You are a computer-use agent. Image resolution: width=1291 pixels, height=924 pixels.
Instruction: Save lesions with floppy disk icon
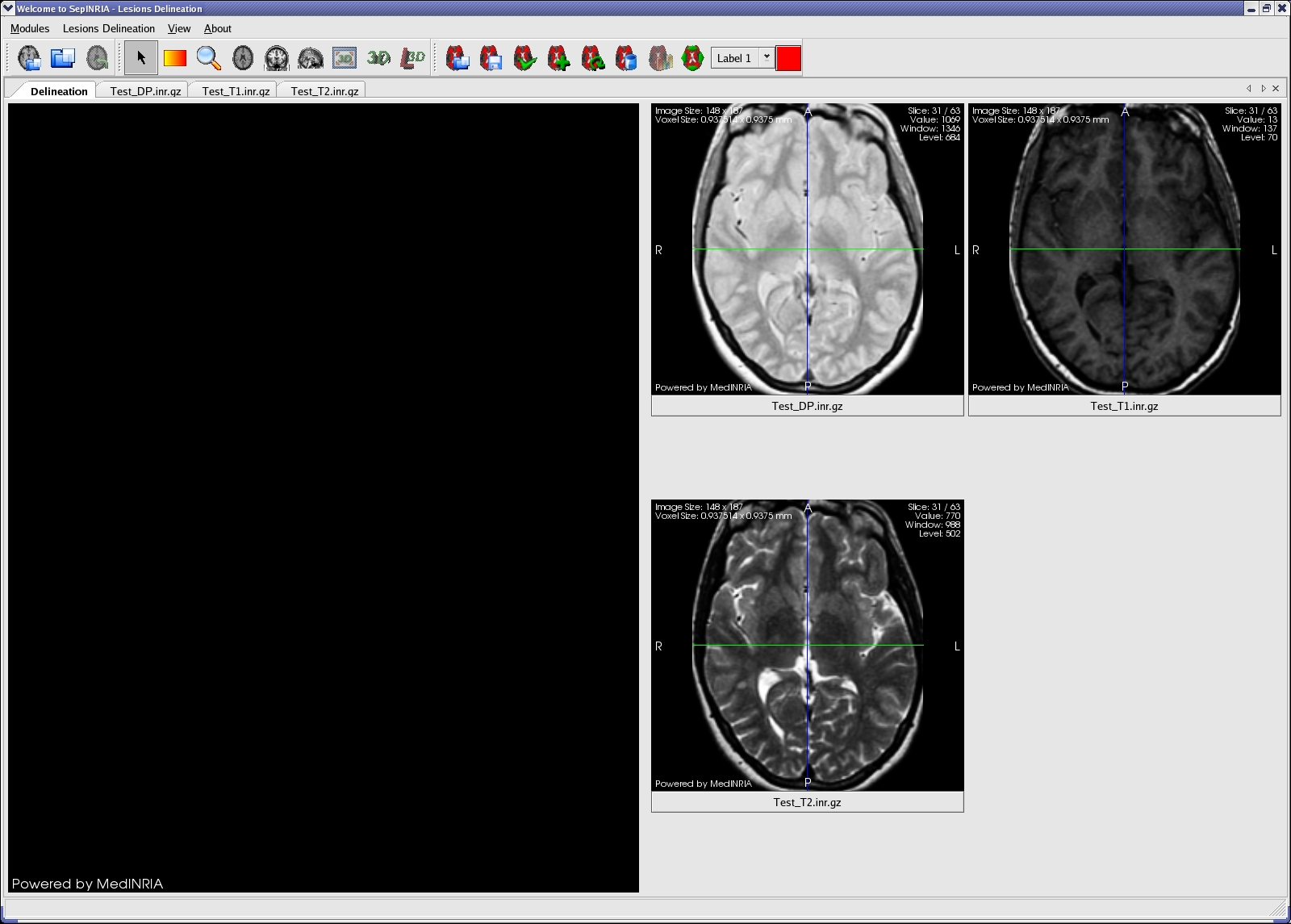(491, 58)
